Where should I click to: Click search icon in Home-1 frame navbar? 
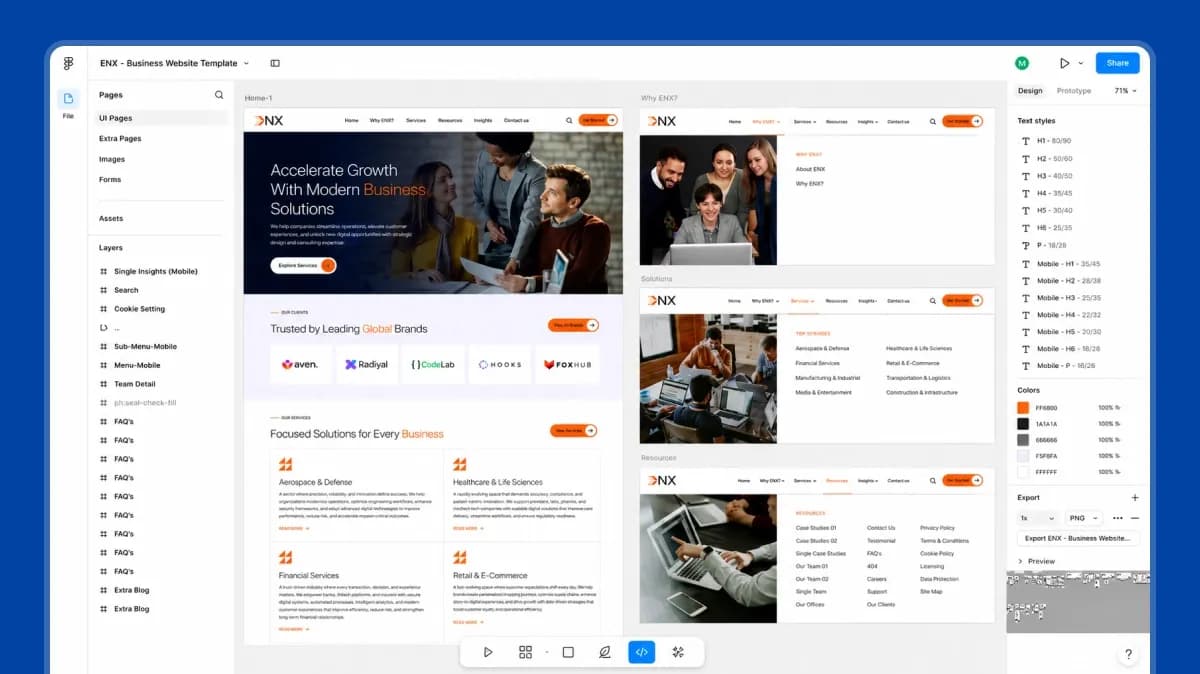pyautogui.click(x=569, y=120)
